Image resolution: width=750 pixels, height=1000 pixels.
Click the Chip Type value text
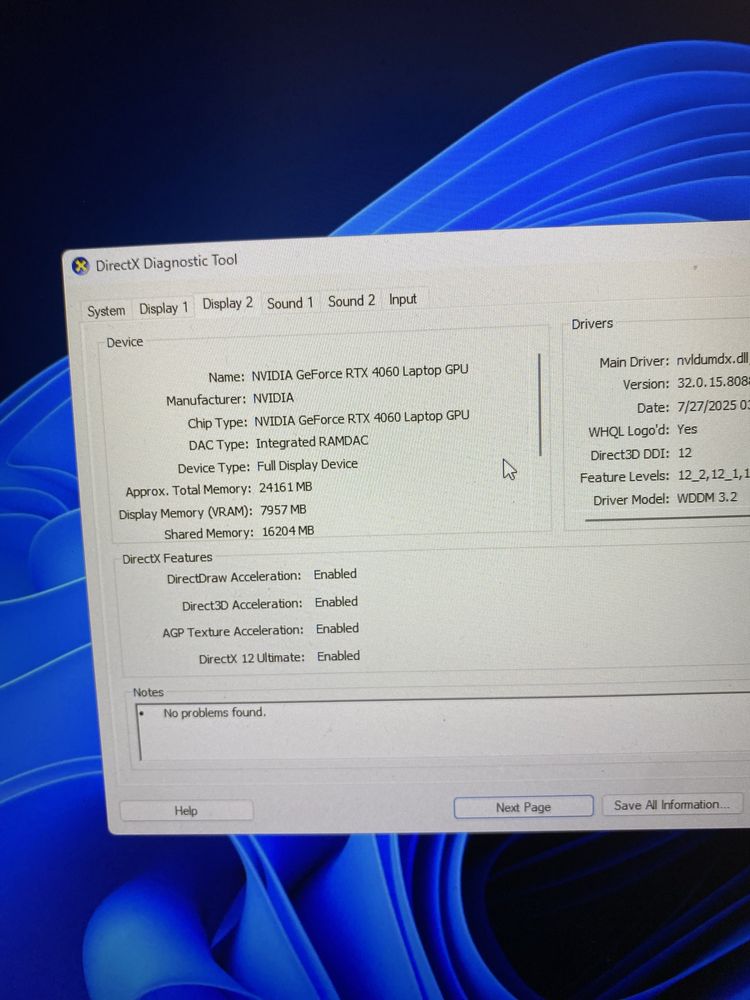click(x=362, y=419)
